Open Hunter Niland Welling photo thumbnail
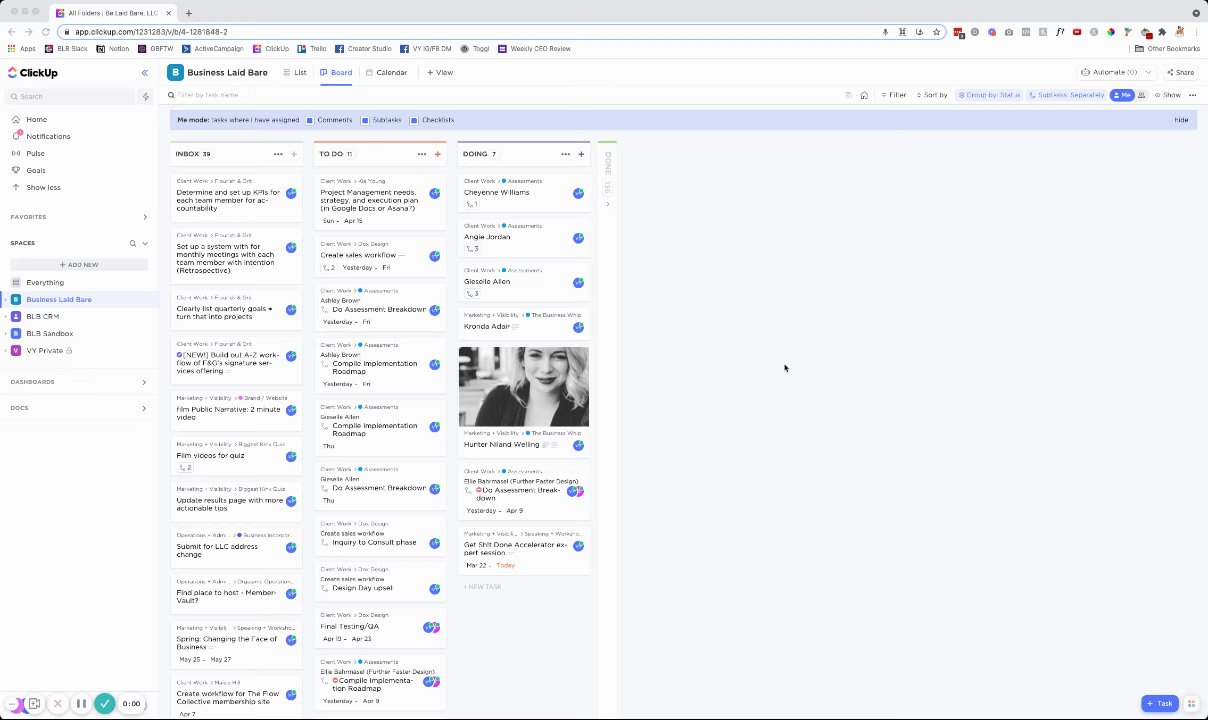 click(523, 386)
